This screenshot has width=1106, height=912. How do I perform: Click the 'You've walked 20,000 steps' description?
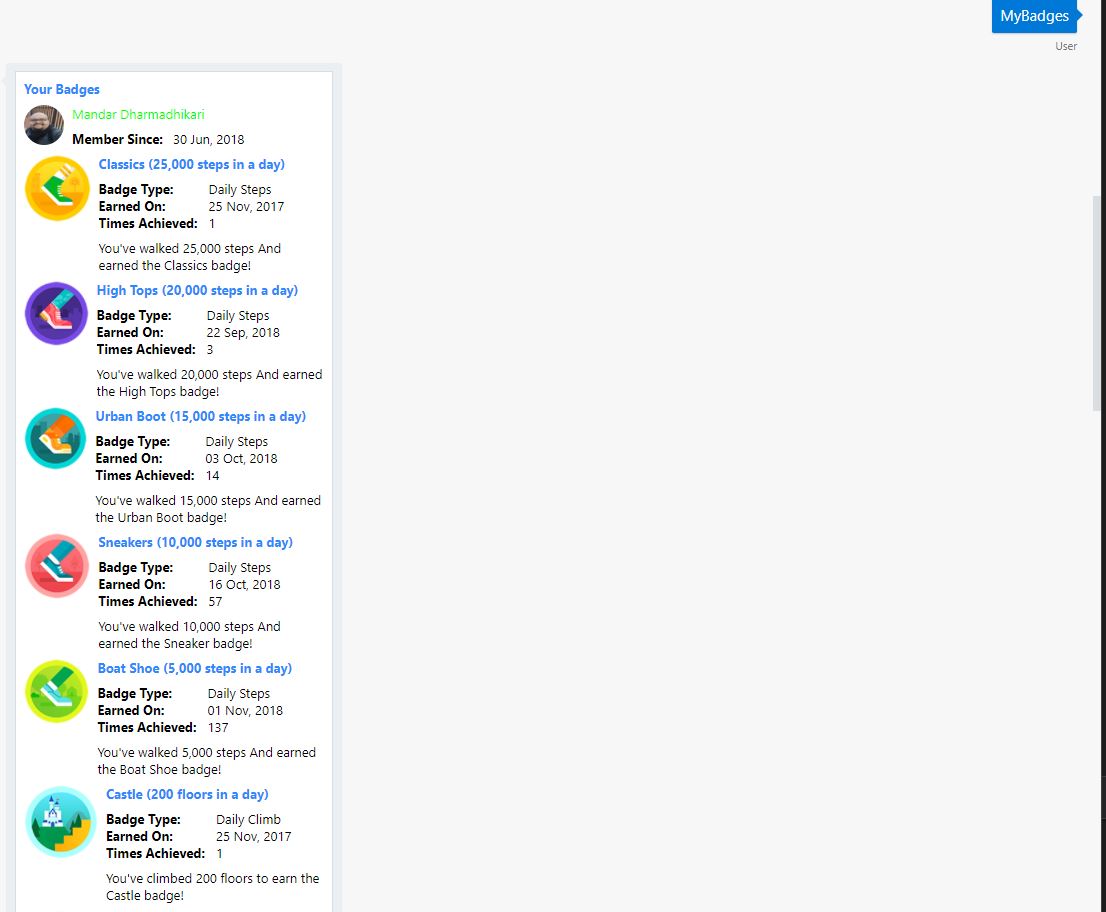(x=209, y=383)
